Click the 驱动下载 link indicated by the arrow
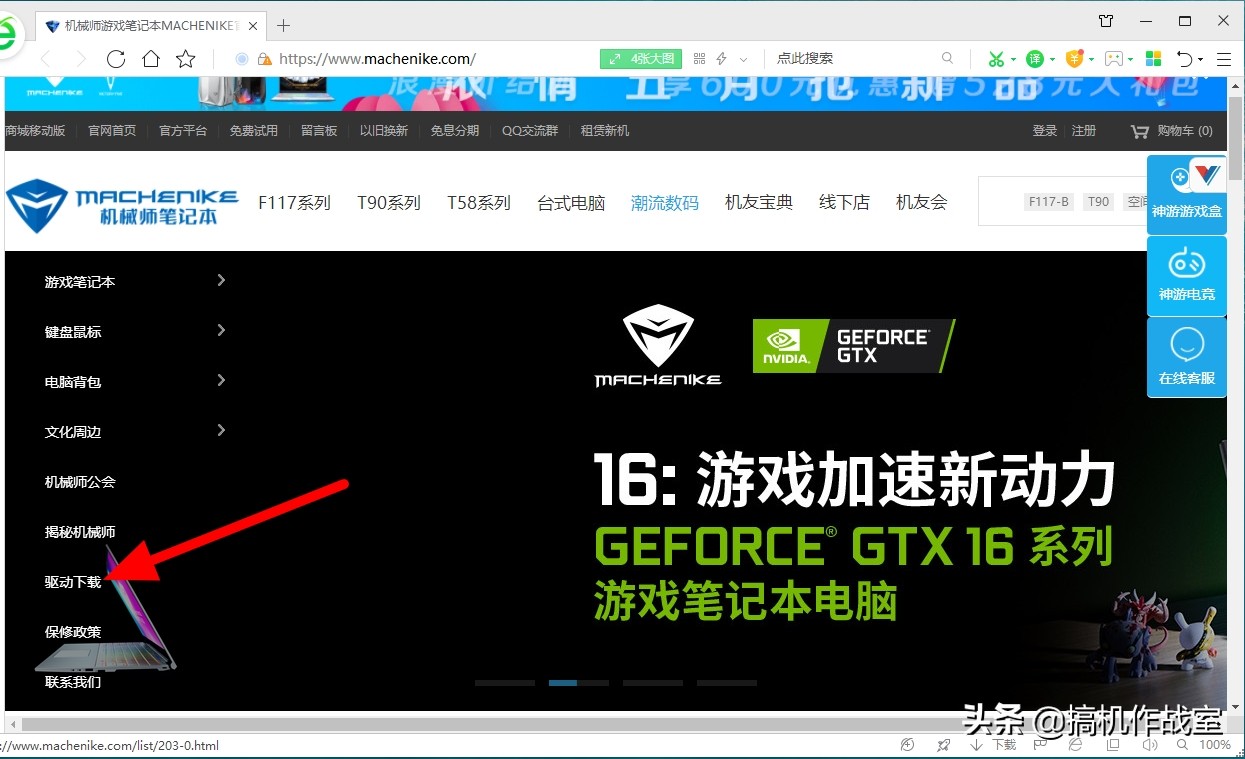The image size is (1245, 759). [72, 581]
